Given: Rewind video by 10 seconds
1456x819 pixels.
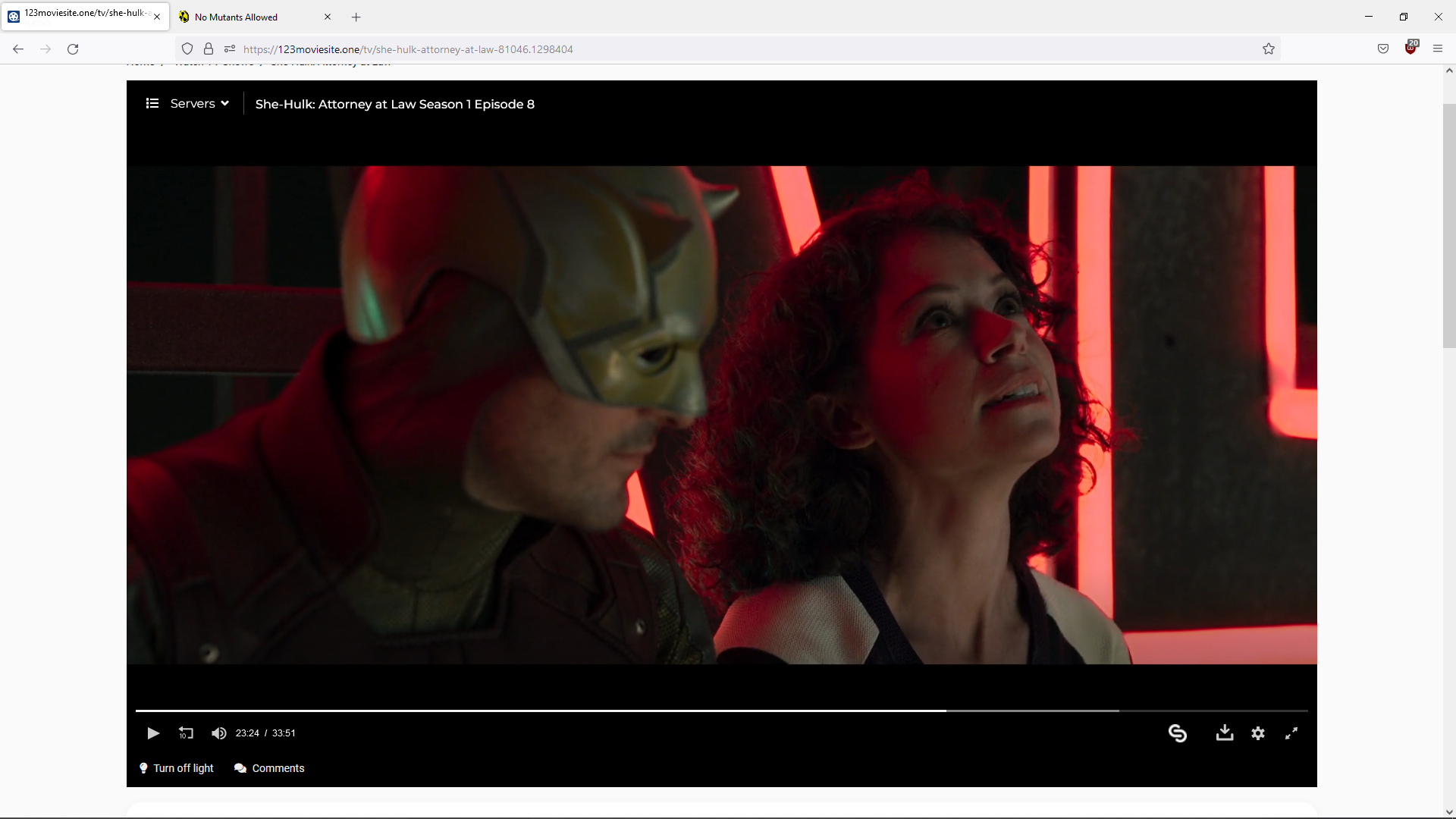Looking at the screenshot, I should click(186, 733).
